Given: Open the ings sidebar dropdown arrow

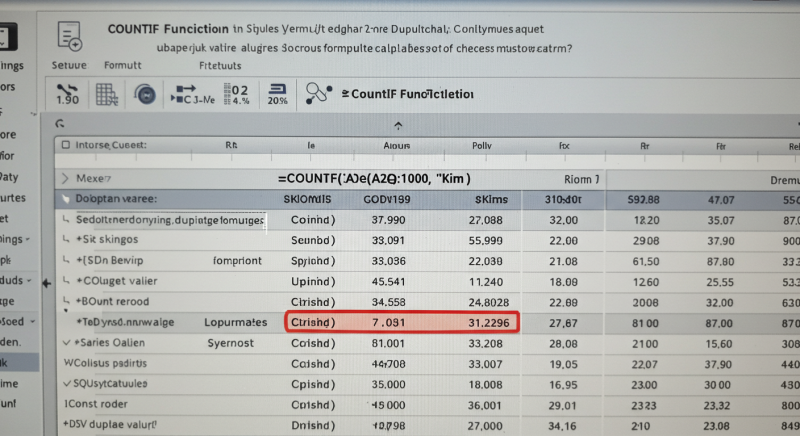Looking at the screenshot, I should coord(27,239).
